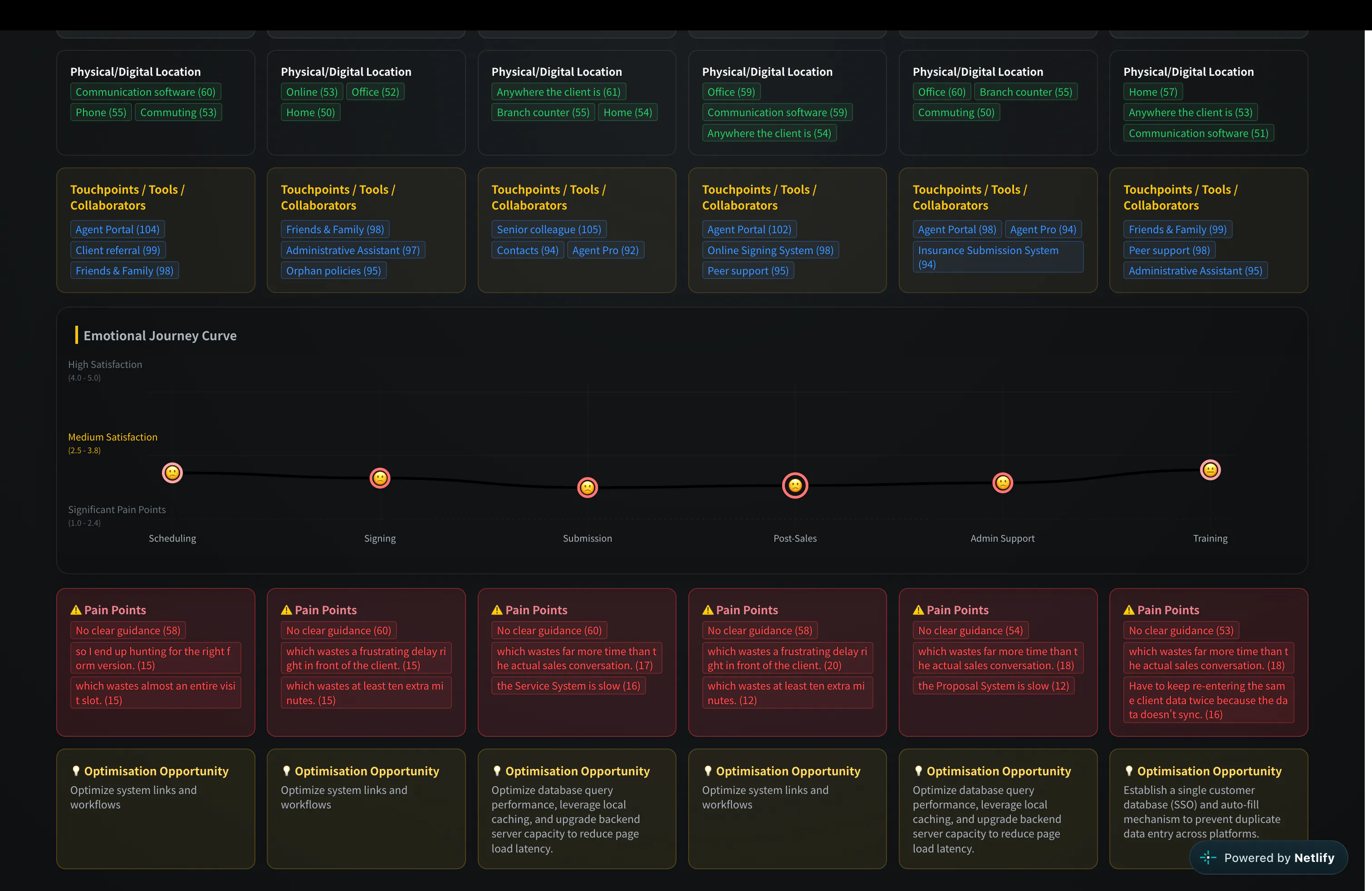
Task: Click warning icon in Training Pain Points card
Action: (1129, 610)
